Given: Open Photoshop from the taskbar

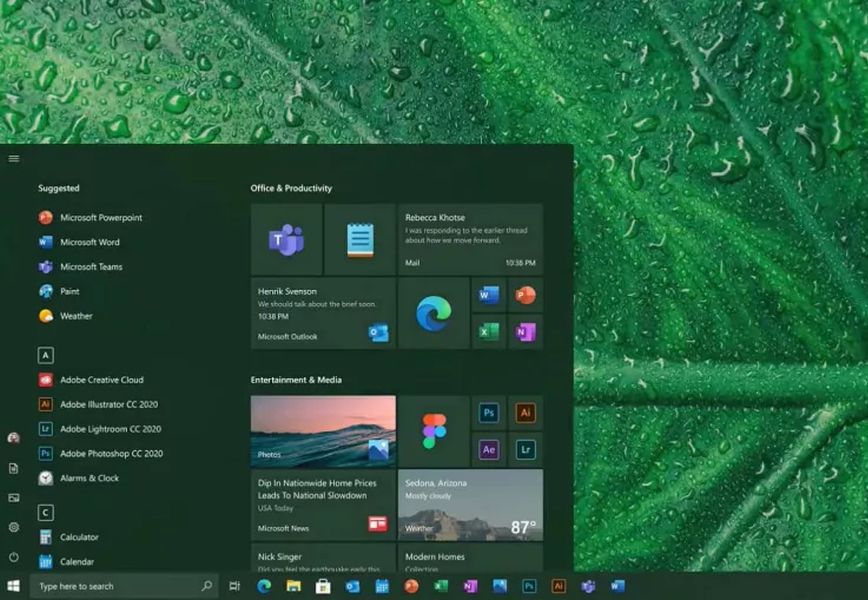Looking at the screenshot, I should [529, 586].
